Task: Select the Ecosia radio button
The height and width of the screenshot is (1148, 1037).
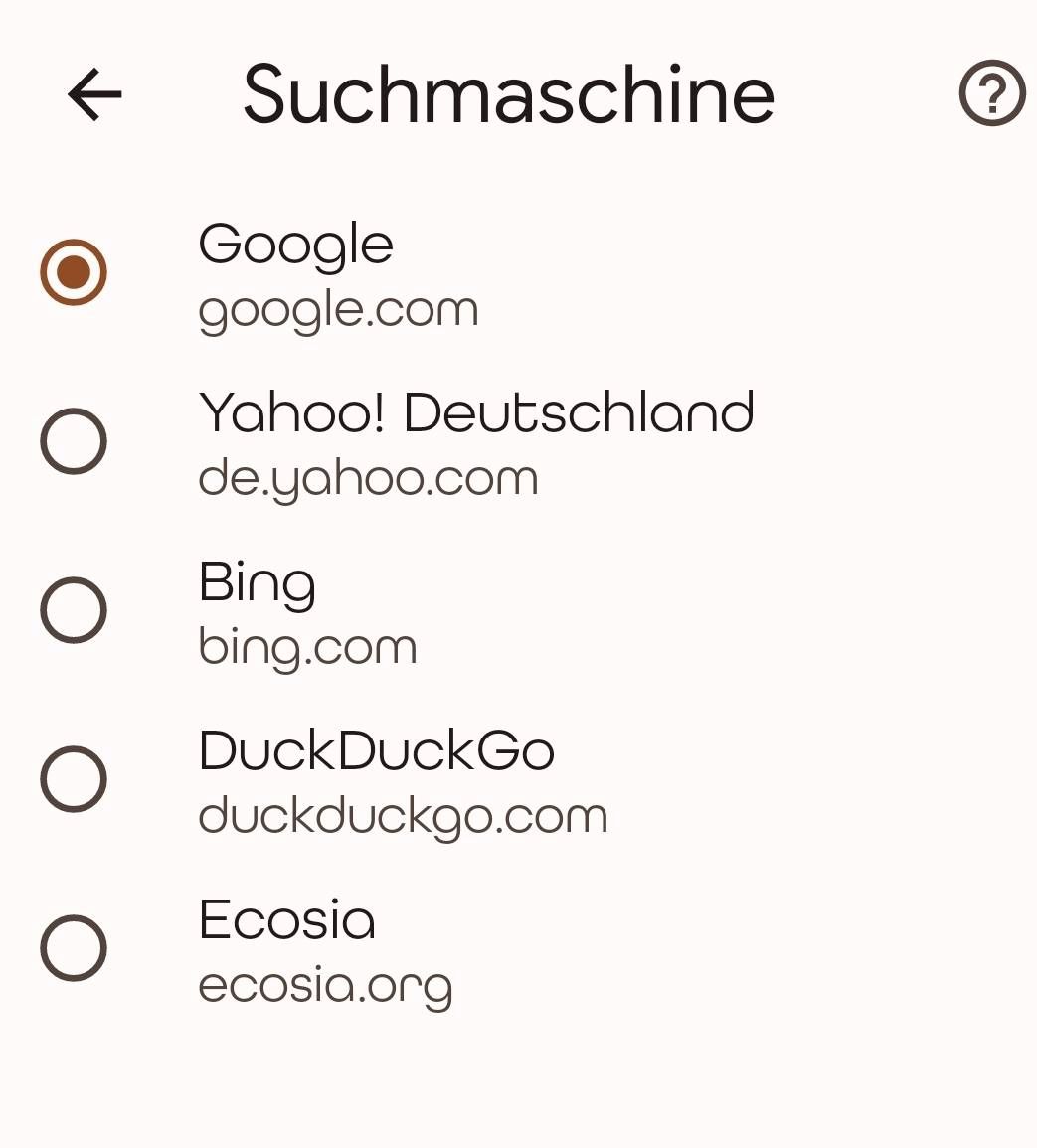Action: pyautogui.click(x=74, y=948)
